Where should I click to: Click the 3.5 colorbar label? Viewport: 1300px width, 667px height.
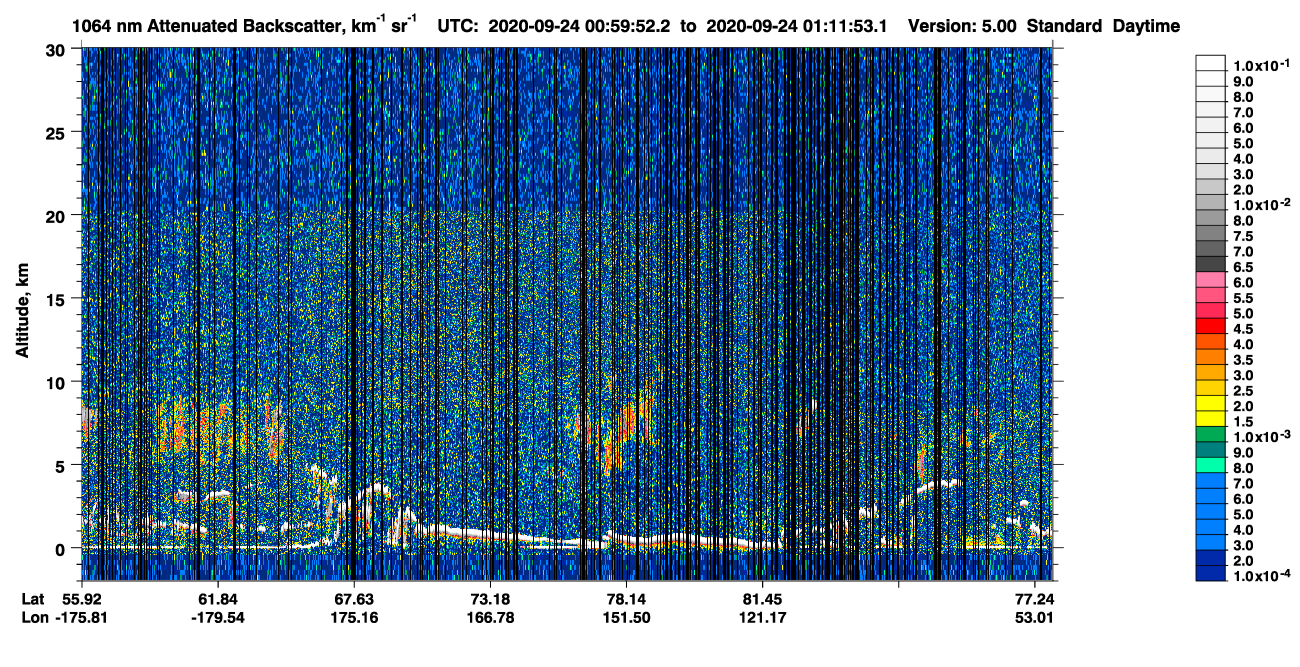pos(1244,359)
